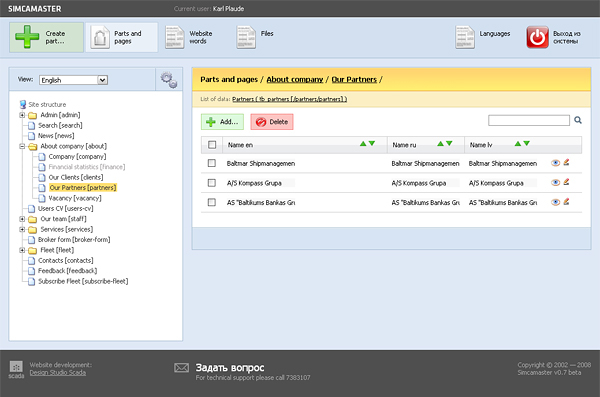The width and height of the screenshot is (600, 397).
Task: Click the Fleet folder icon in tree
Action: pos(33,250)
